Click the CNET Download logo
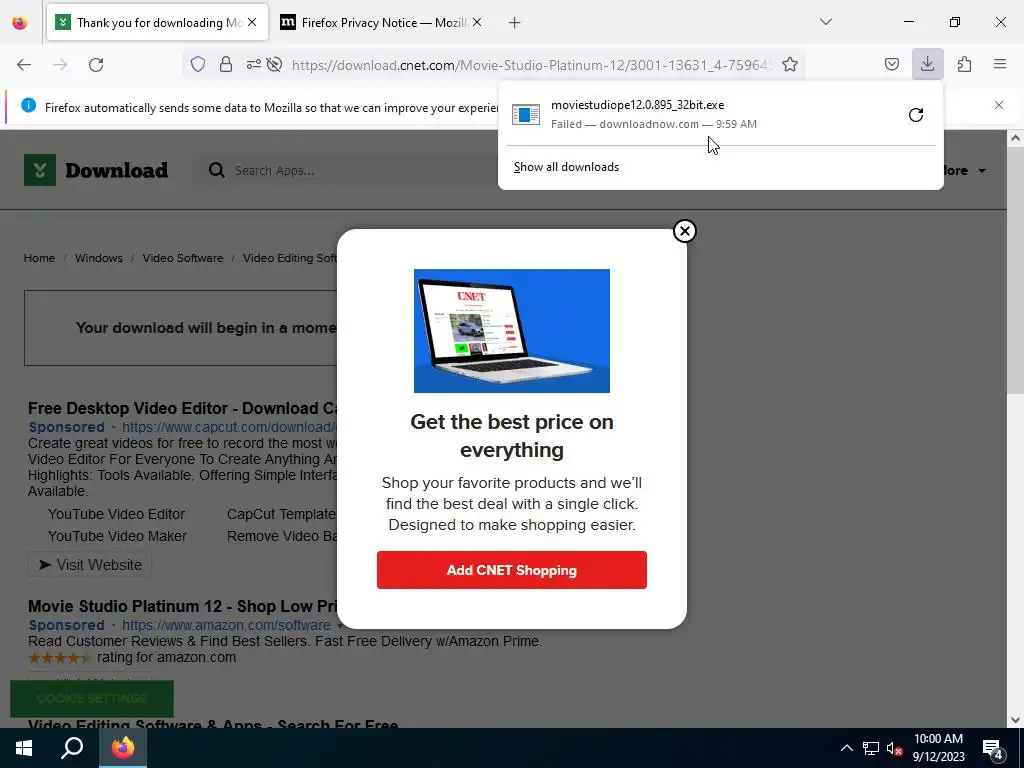Viewport: 1024px width, 768px height. [x=96, y=170]
